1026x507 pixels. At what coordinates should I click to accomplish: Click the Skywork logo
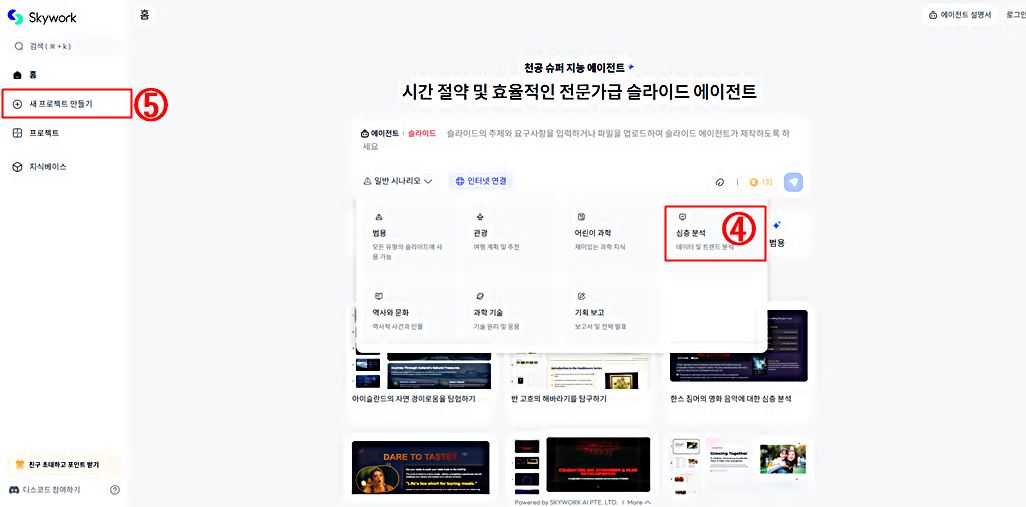[x=43, y=18]
